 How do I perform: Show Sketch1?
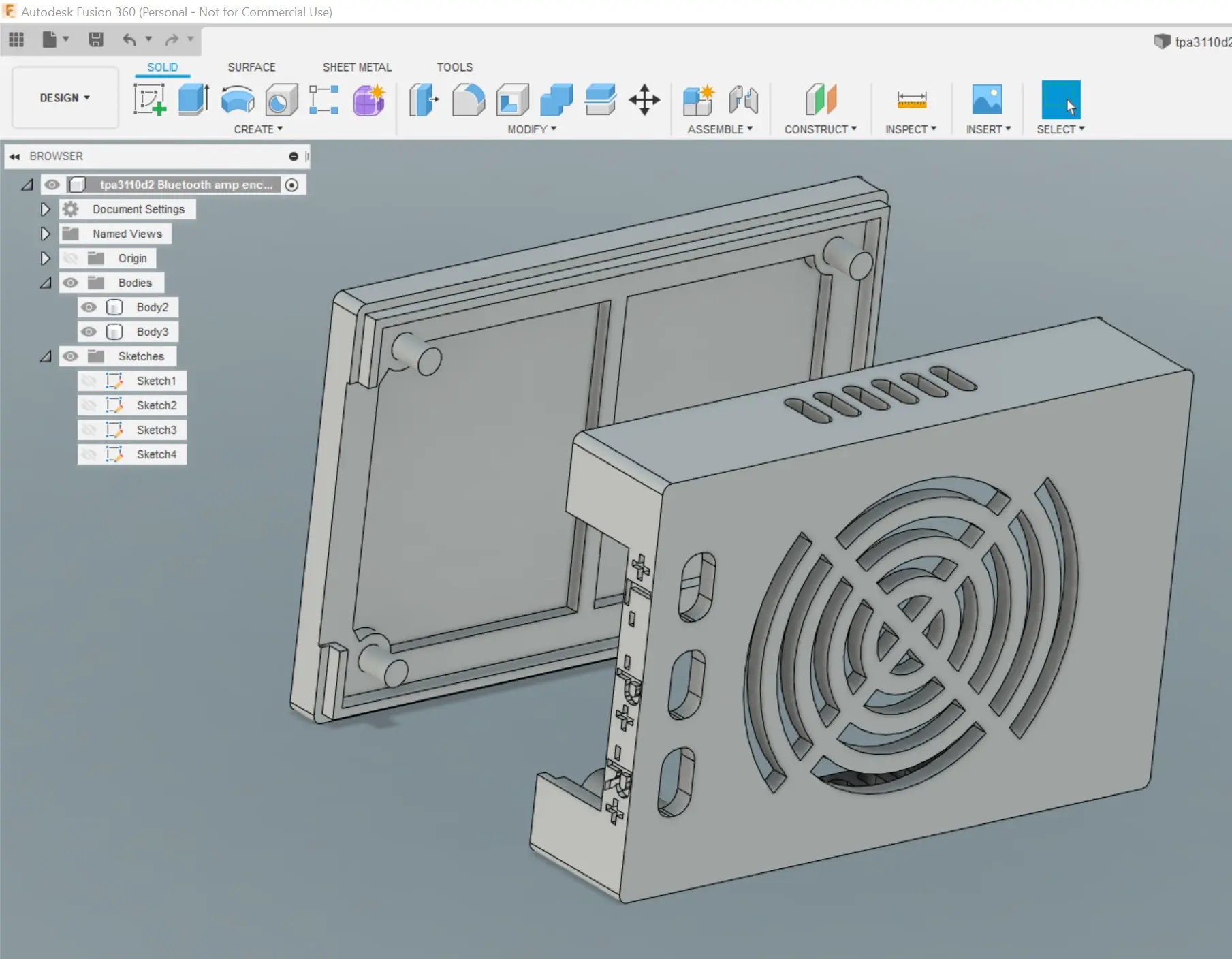coord(89,381)
